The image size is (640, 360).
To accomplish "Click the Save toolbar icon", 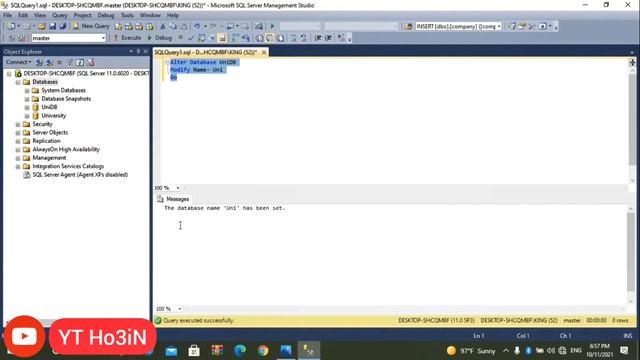I will (52, 26).
